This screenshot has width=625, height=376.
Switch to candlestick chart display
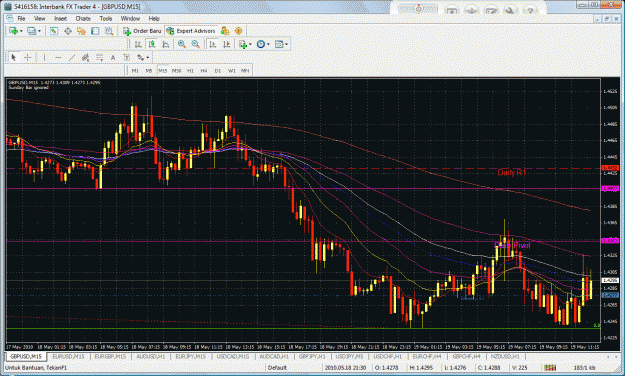tap(152, 44)
